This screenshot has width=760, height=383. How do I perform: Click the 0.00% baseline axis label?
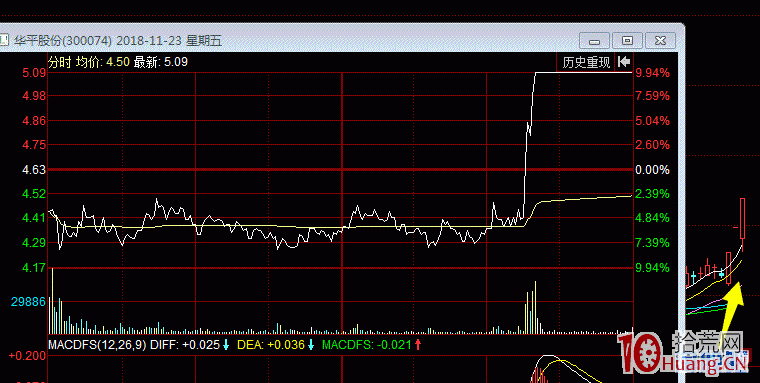point(653,170)
